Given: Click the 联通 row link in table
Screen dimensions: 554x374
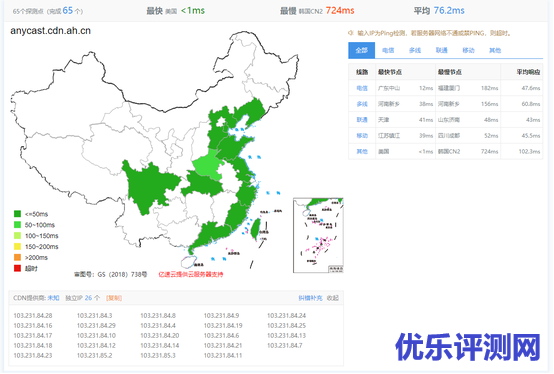Looking at the screenshot, I should click(x=362, y=120).
